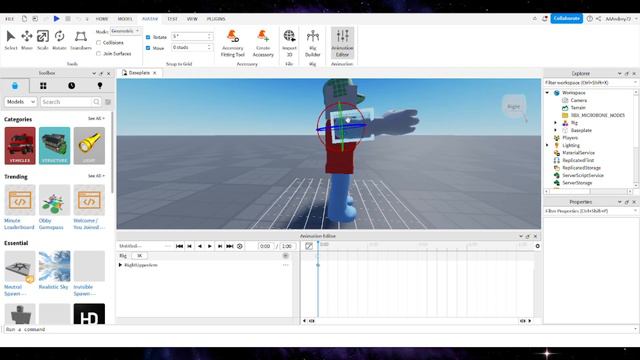
Task: Open the Mode Geometric dropdown
Action: (x=125, y=31)
